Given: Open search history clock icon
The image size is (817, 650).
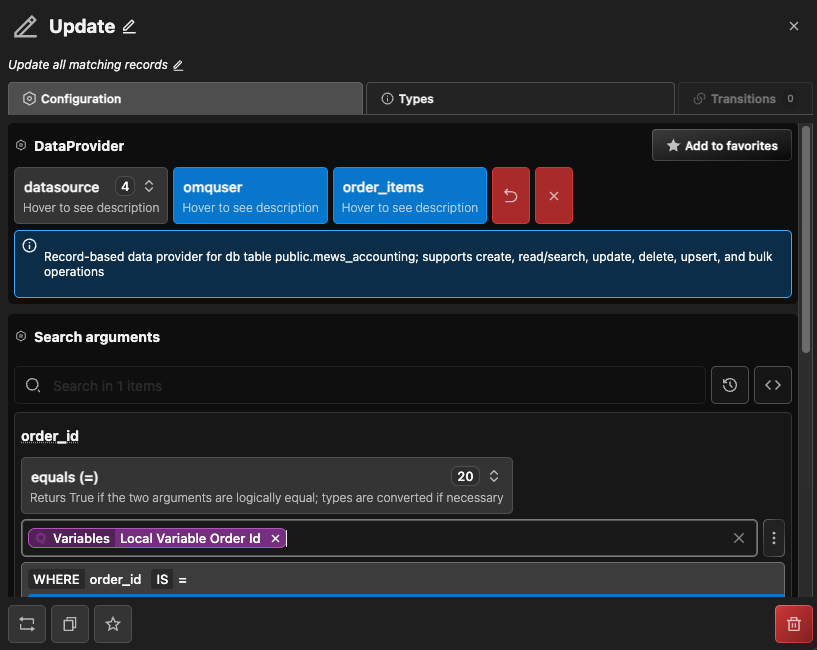Looking at the screenshot, I should (x=730, y=385).
